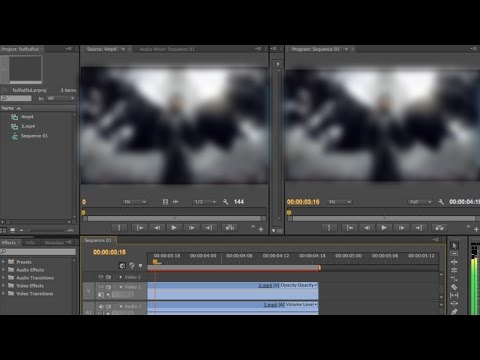This screenshot has width=480, height=360.
Task: Select the Effects panel tab
Action: tap(9, 242)
